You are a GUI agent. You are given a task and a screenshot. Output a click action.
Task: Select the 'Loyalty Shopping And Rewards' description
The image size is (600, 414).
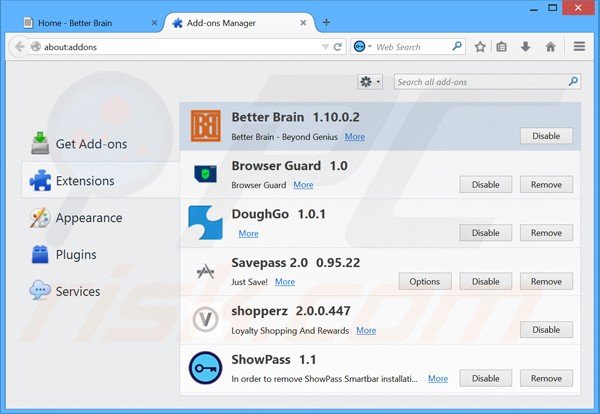290,331
